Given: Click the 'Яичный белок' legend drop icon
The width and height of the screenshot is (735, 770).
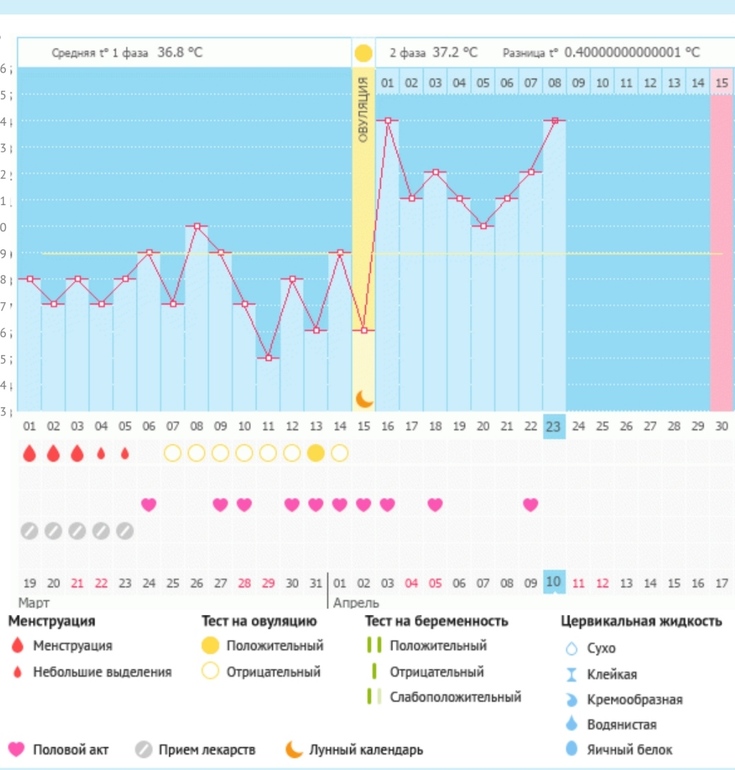Looking at the screenshot, I should click(x=571, y=749).
